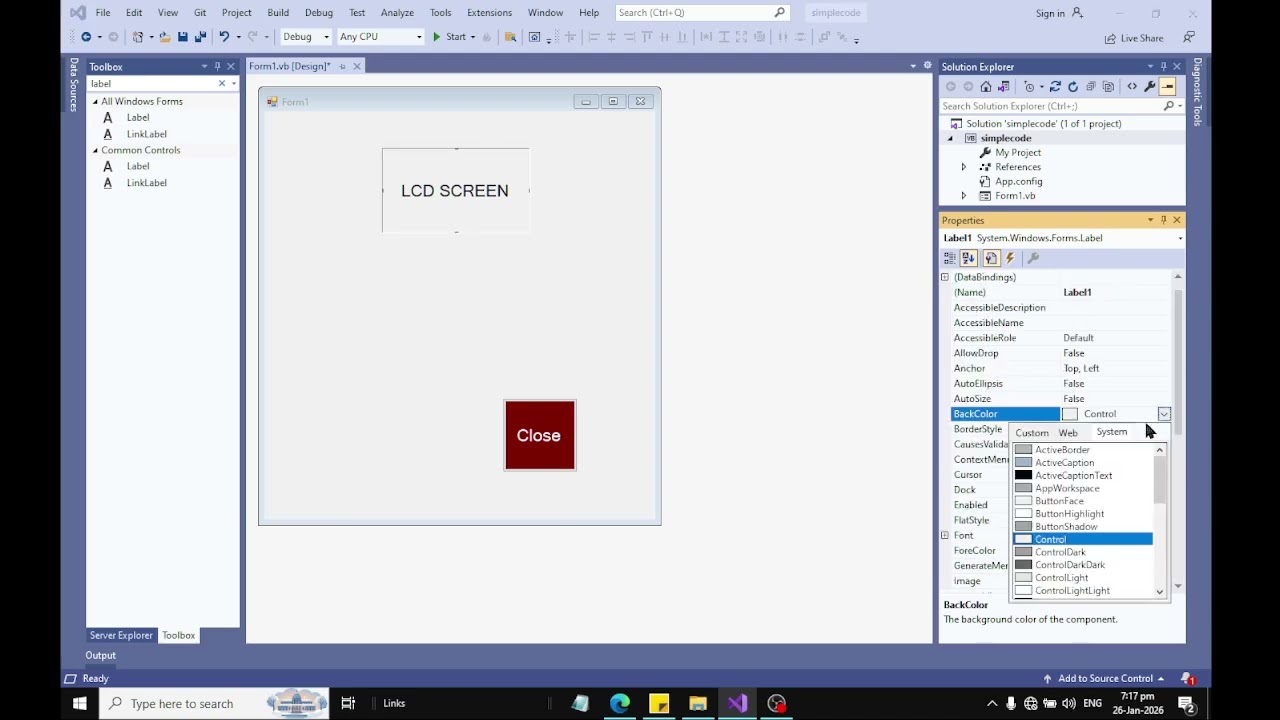
Task: Click the Collapse All icon in Solution Explorer
Action: 1091,87
